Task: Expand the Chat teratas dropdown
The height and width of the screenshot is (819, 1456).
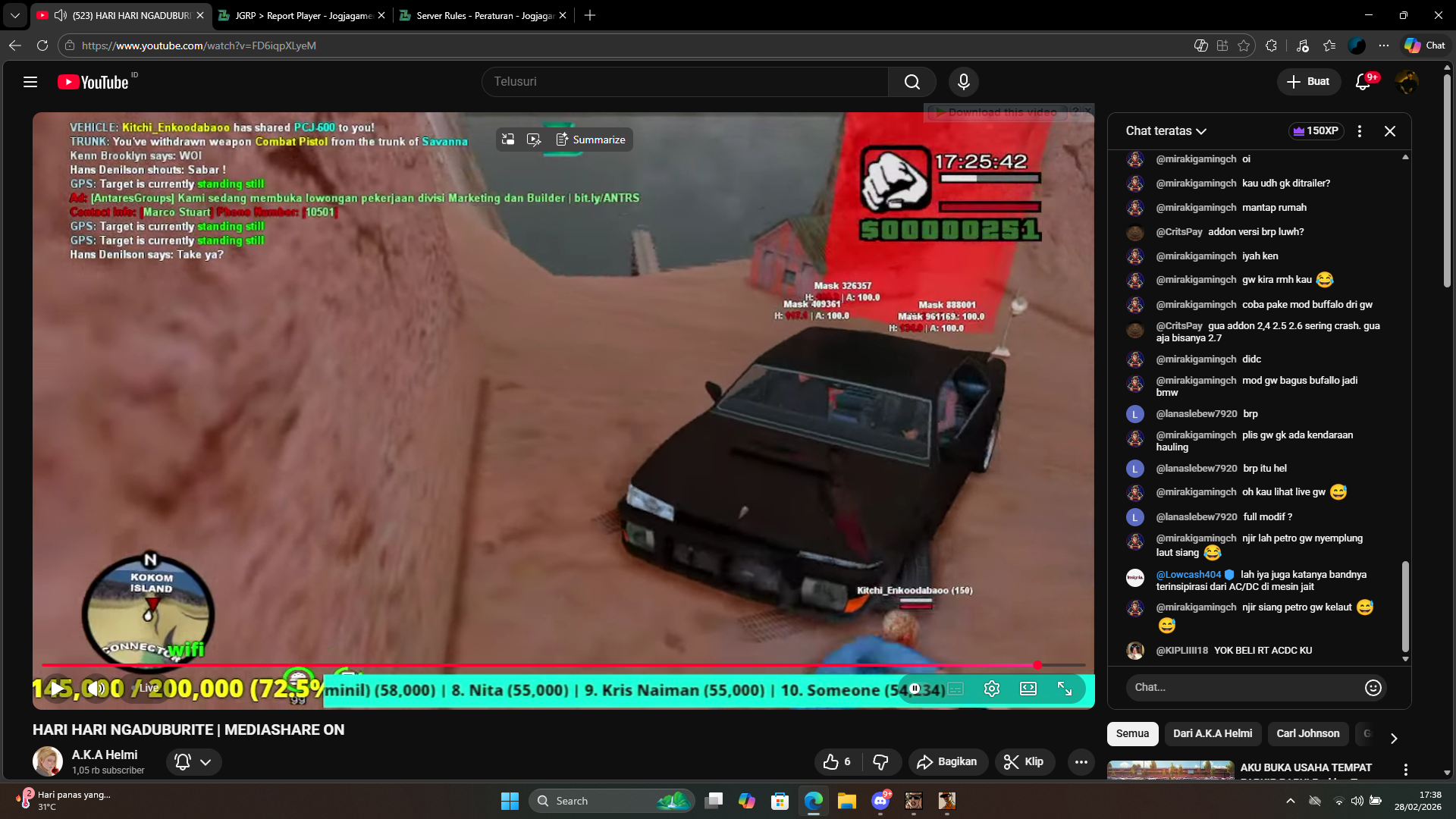Action: point(1166,131)
